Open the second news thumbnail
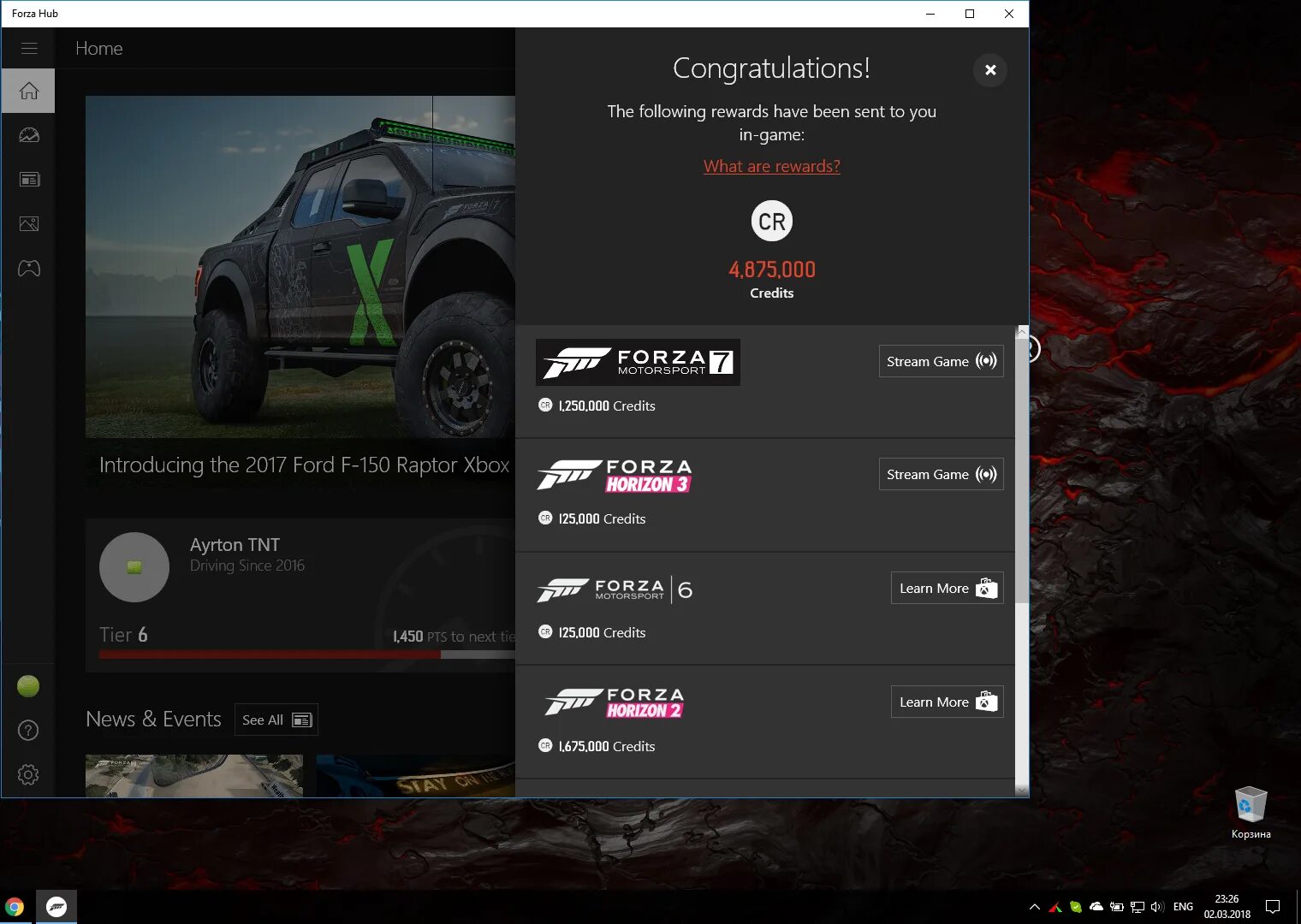Screen dimensions: 1301x924 point(416,776)
